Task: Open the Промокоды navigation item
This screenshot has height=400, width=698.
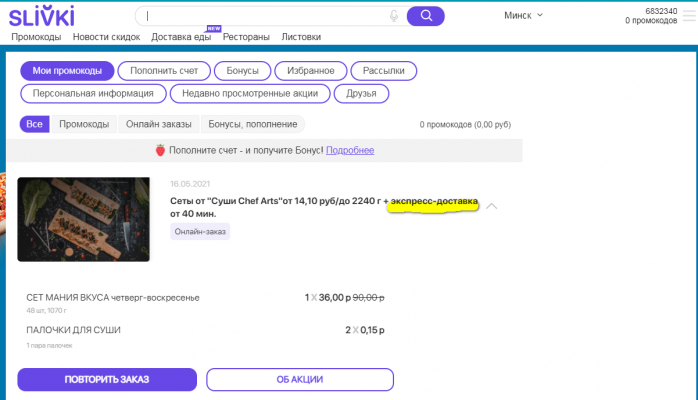Action: [36, 37]
